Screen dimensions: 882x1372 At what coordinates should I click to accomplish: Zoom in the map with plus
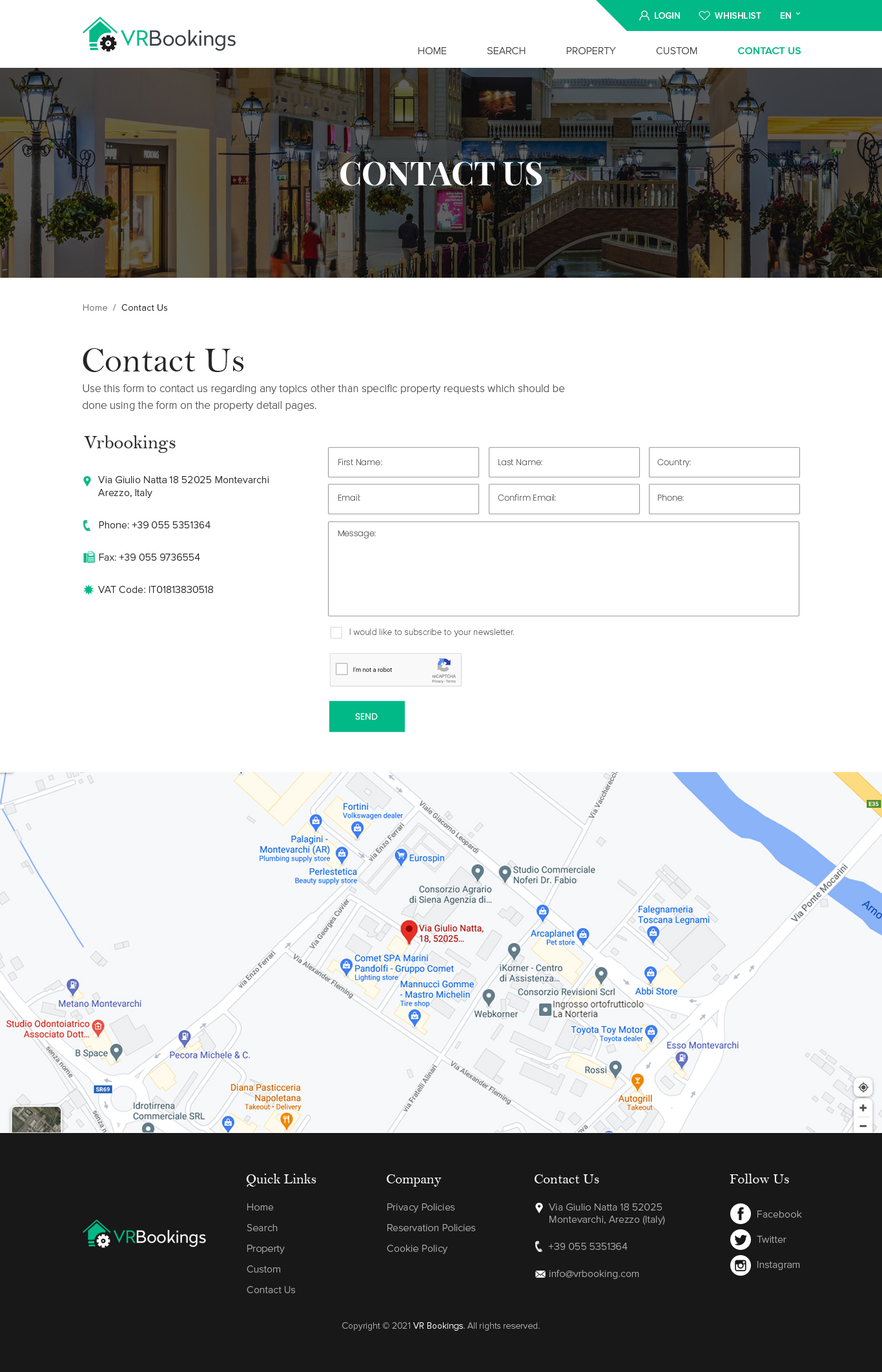863,1108
